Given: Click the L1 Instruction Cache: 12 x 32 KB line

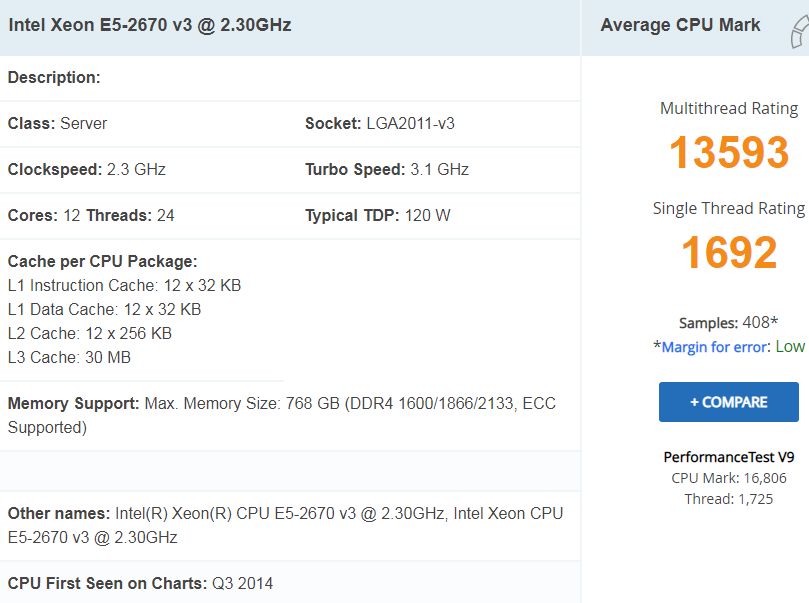Looking at the screenshot, I should pyautogui.click(x=124, y=285).
